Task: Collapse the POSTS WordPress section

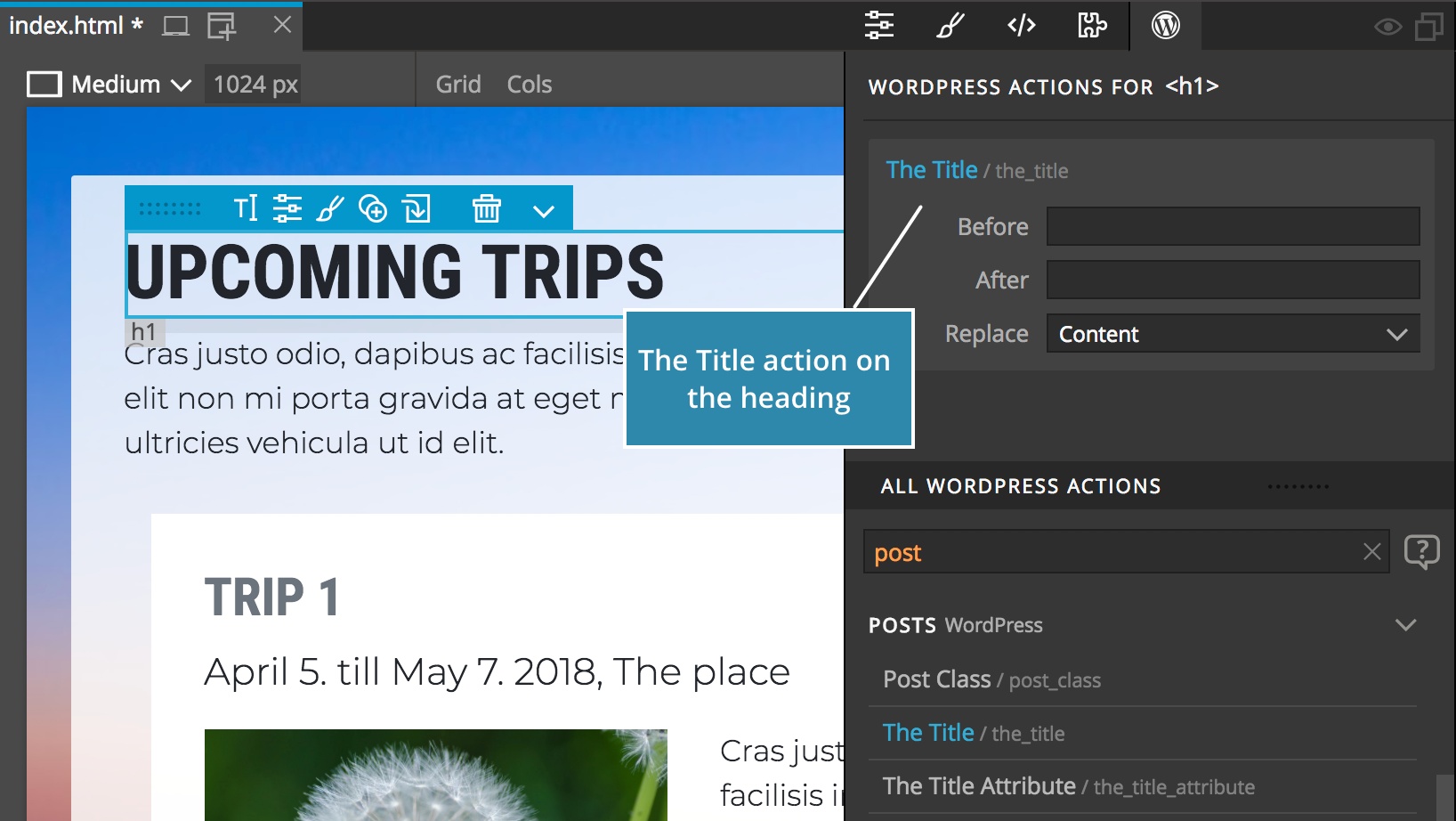Action: (x=1406, y=625)
